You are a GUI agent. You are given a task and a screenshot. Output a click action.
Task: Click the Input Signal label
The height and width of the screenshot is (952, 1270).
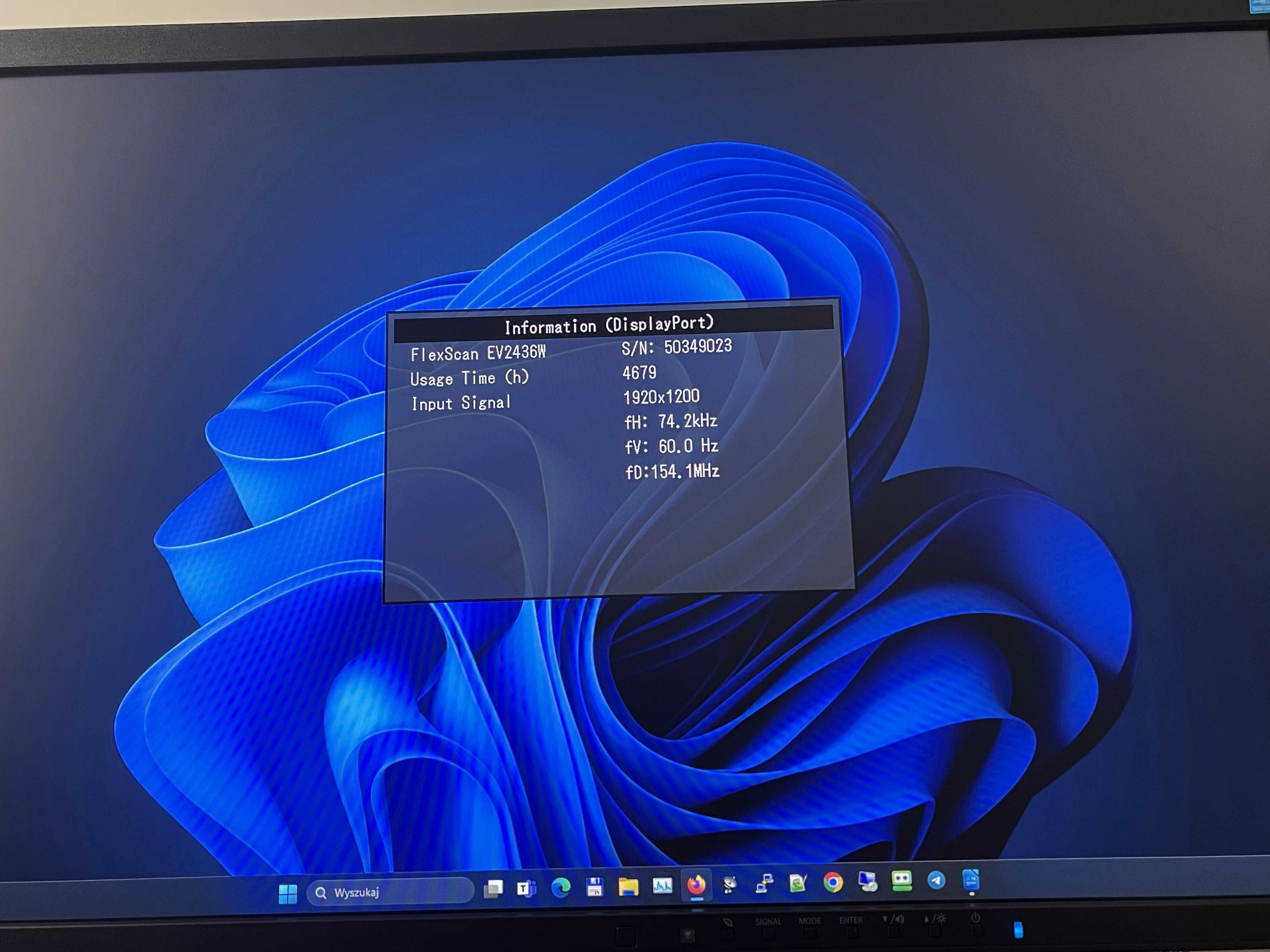pyautogui.click(x=461, y=403)
